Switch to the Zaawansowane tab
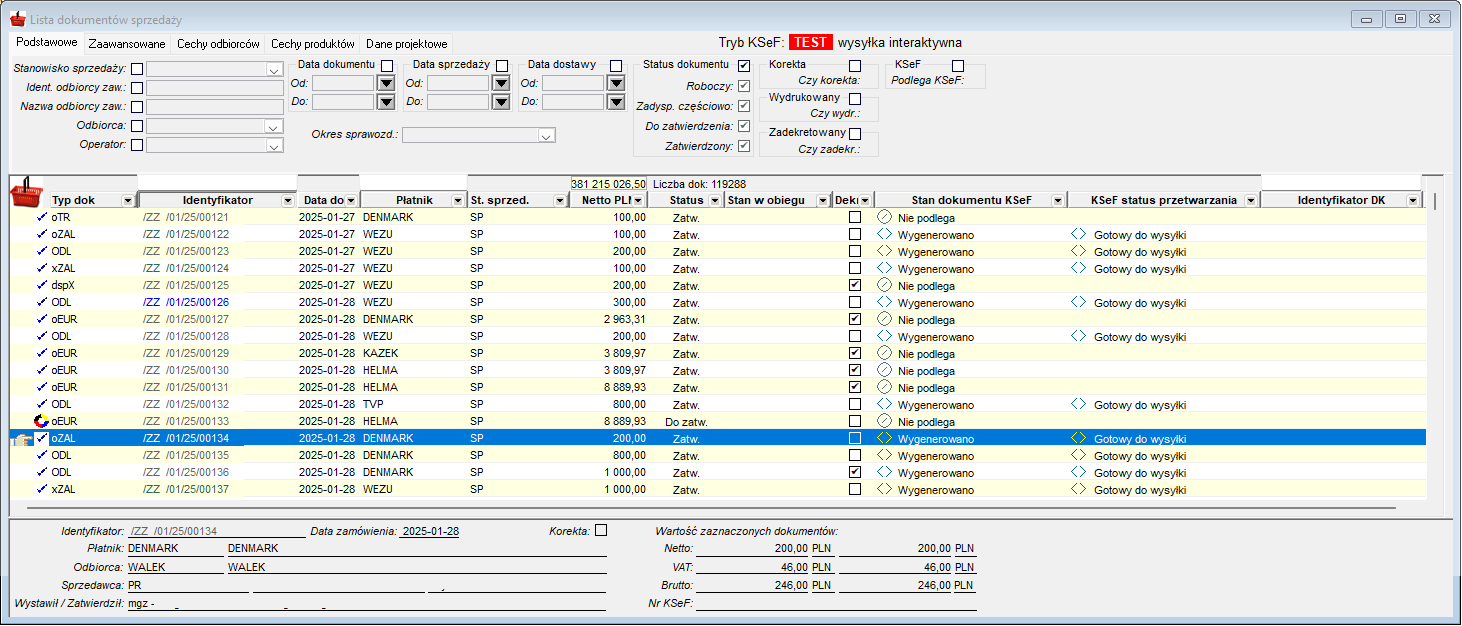Image resolution: width=1462 pixels, height=626 pixels. (x=127, y=44)
